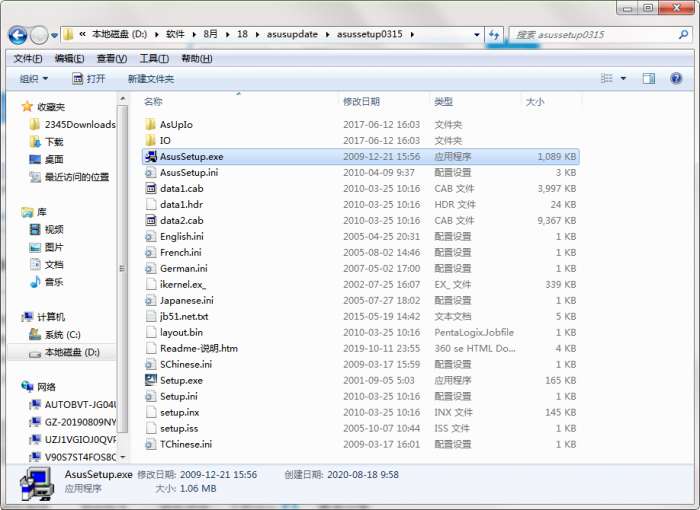This screenshot has width=700, height=510.
Task: Open the 帮助(H) menu
Action: (x=196, y=59)
